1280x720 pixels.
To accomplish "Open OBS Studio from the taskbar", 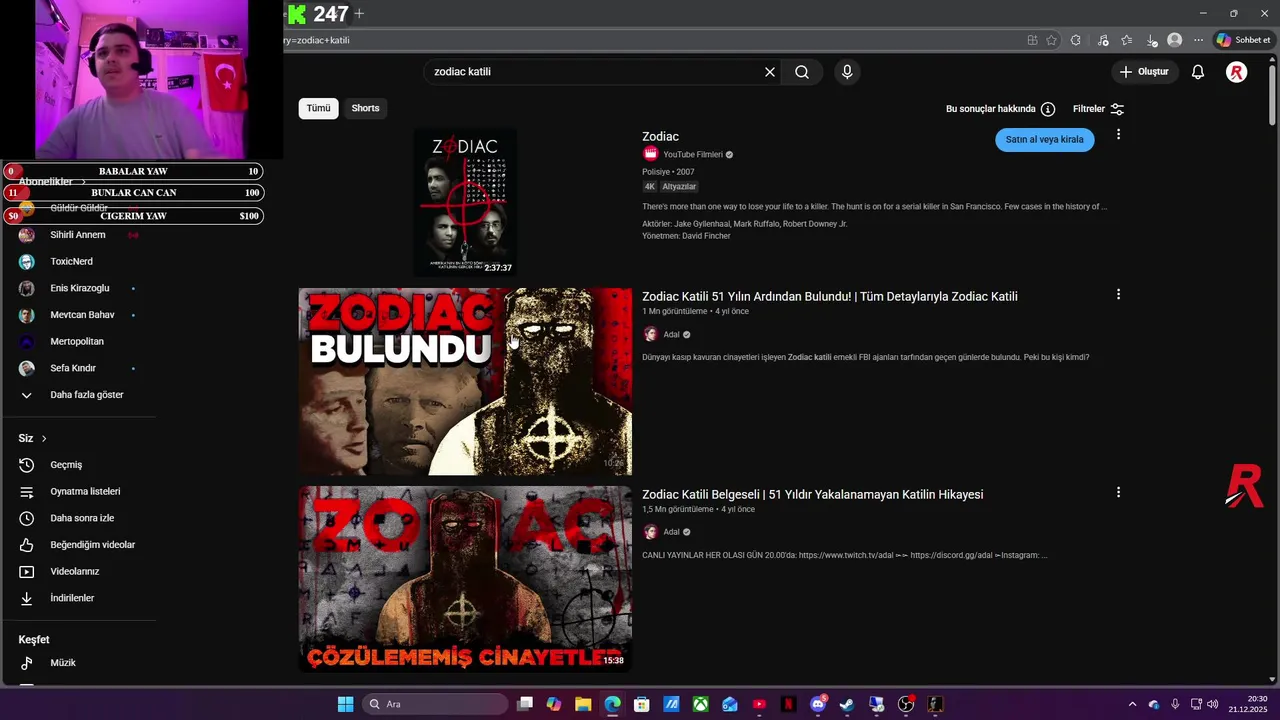I will coord(906,704).
